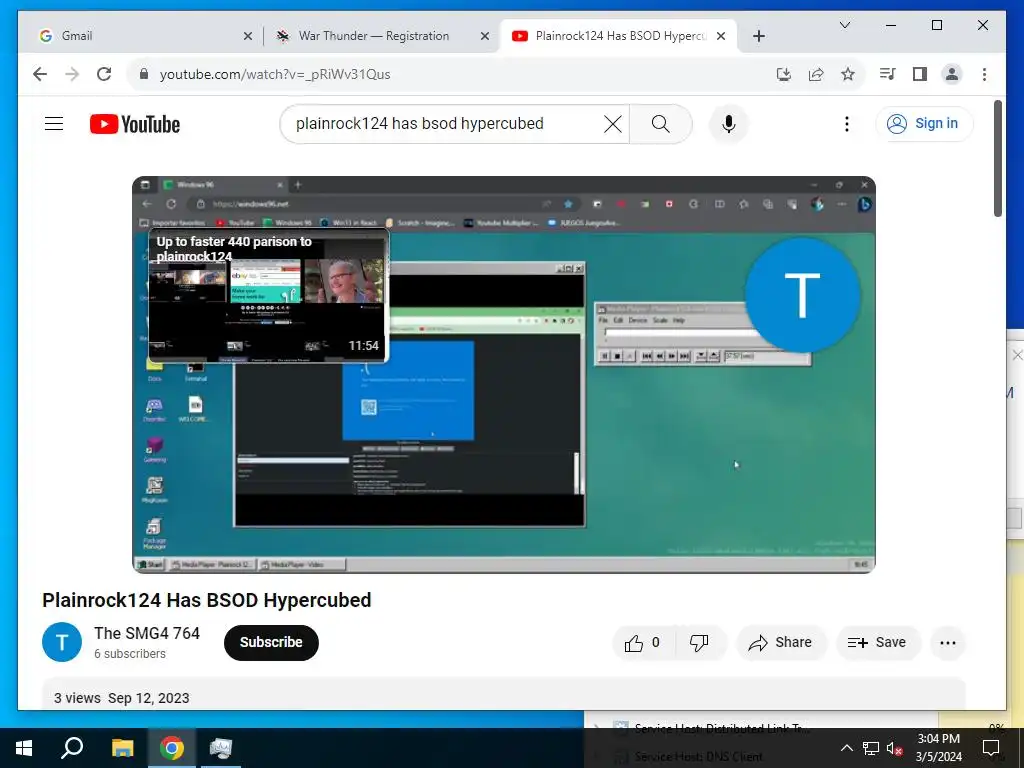
Task: Dislike this video
Action: tap(700, 643)
